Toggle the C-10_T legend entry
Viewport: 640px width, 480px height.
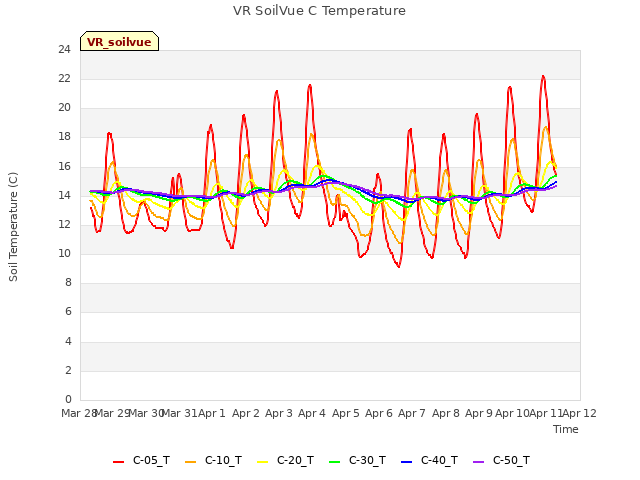pyautogui.click(x=213, y=460)
